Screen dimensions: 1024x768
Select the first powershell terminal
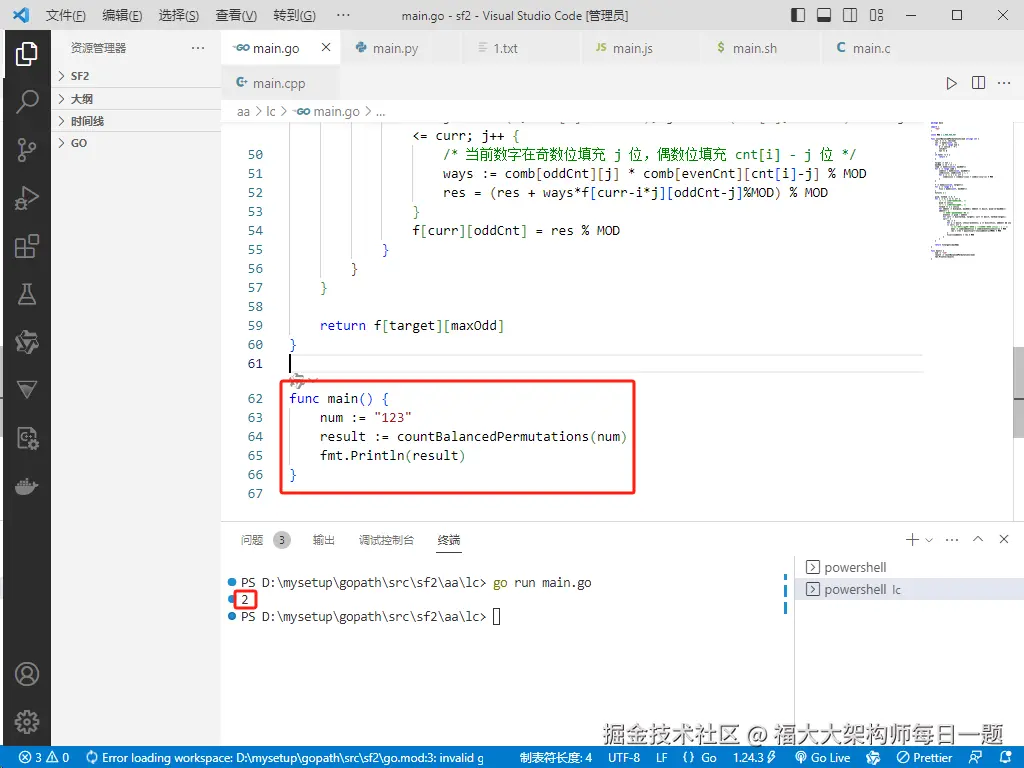pos(909,567)
